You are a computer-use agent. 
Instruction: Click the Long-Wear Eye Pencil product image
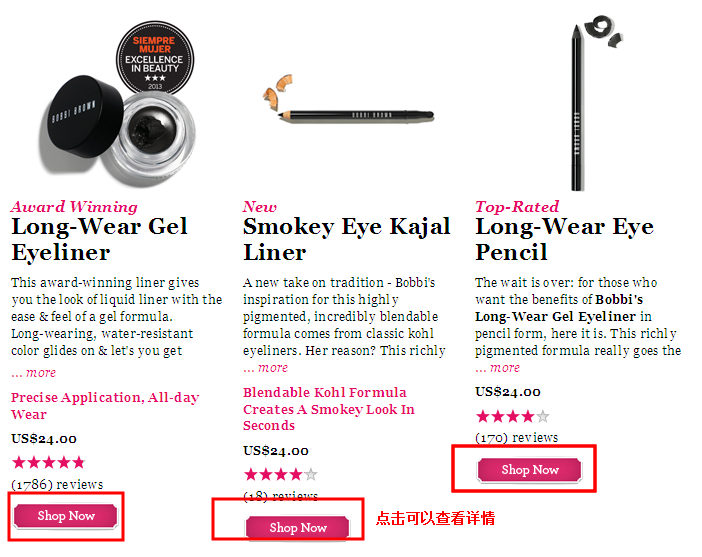pyautogui.click(x=589, y=103)
